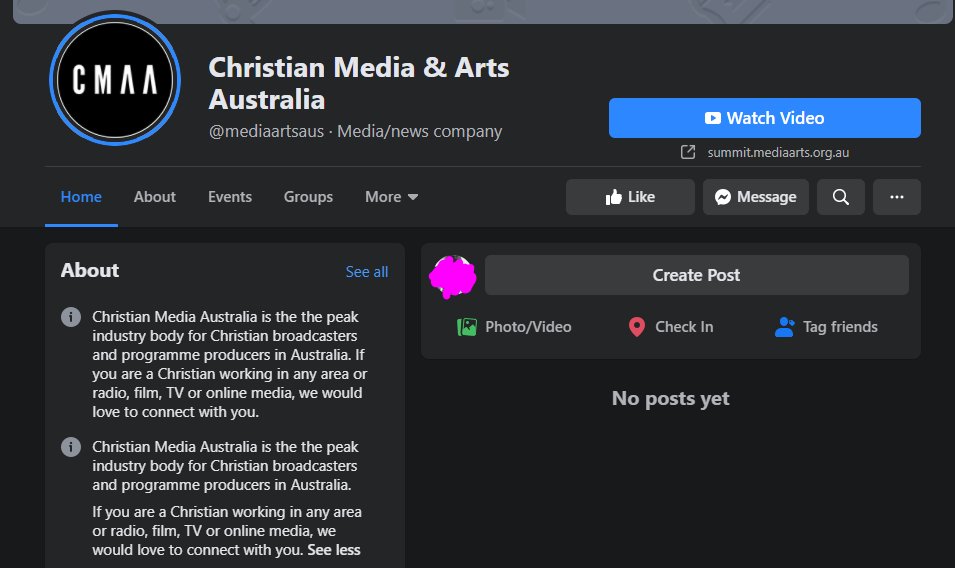Click the Christian Media & Arts Australia title
This screenshot has width=955, height=568.
[359, 83]
